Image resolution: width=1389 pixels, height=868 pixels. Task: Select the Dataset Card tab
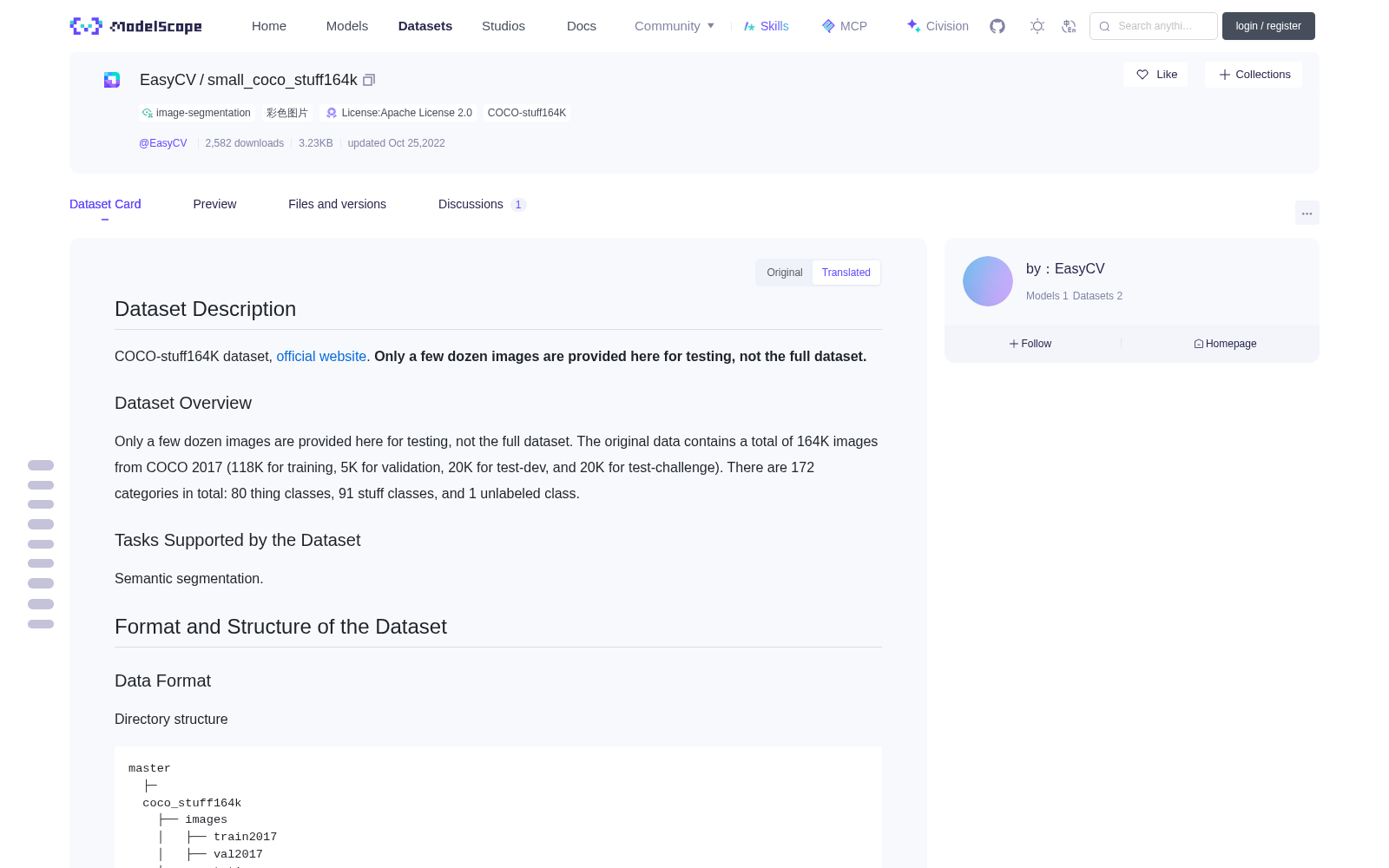(105, 204)
